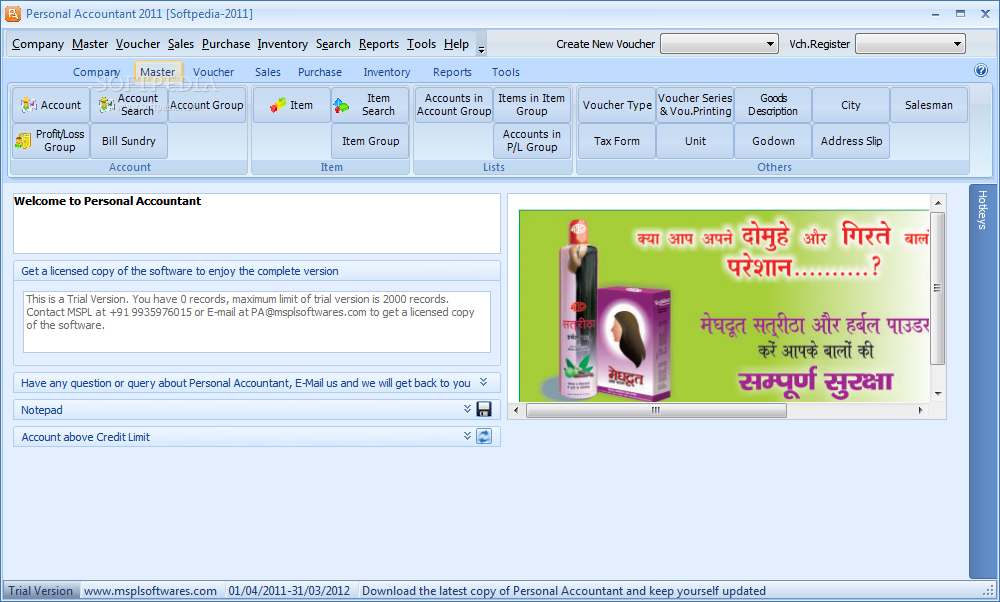Click the ad panel vertical scrollbar thumb
The image size is (1000, 602).
(x=938, y=288)
